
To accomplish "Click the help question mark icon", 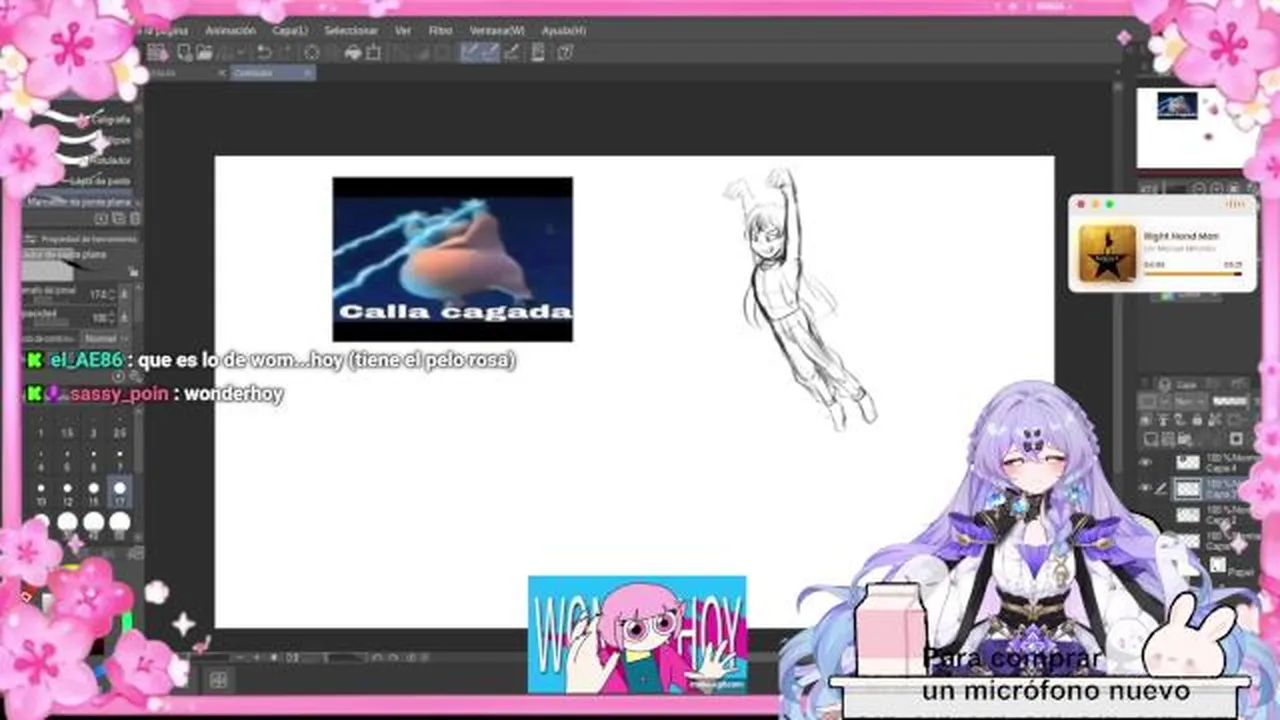I will coord(566,53).
